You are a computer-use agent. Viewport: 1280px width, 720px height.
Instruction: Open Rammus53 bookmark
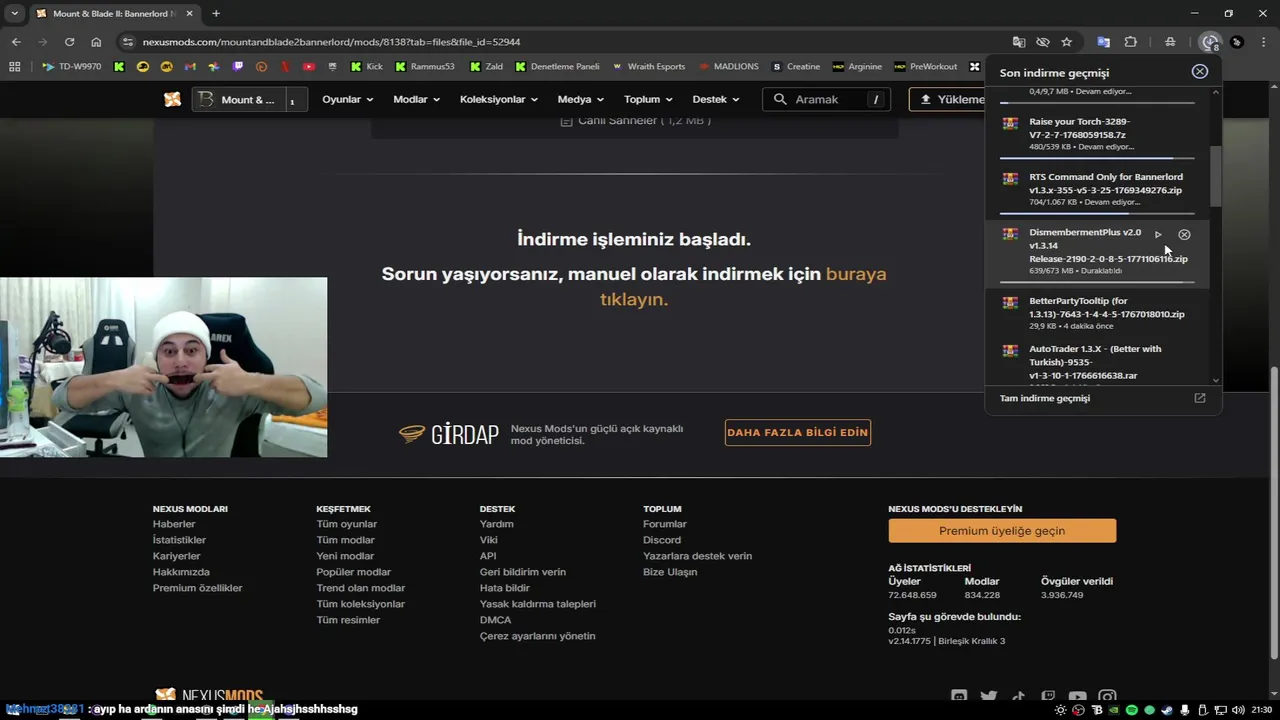point(424,67)
